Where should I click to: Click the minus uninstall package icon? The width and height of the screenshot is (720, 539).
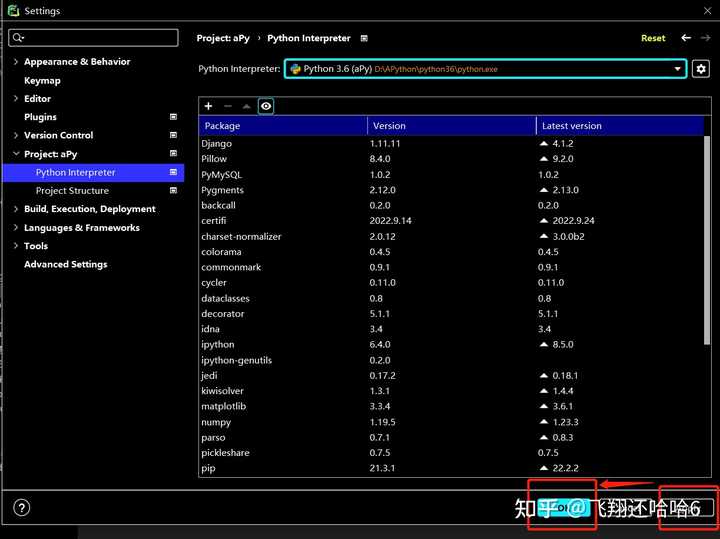tap(228, 106)
